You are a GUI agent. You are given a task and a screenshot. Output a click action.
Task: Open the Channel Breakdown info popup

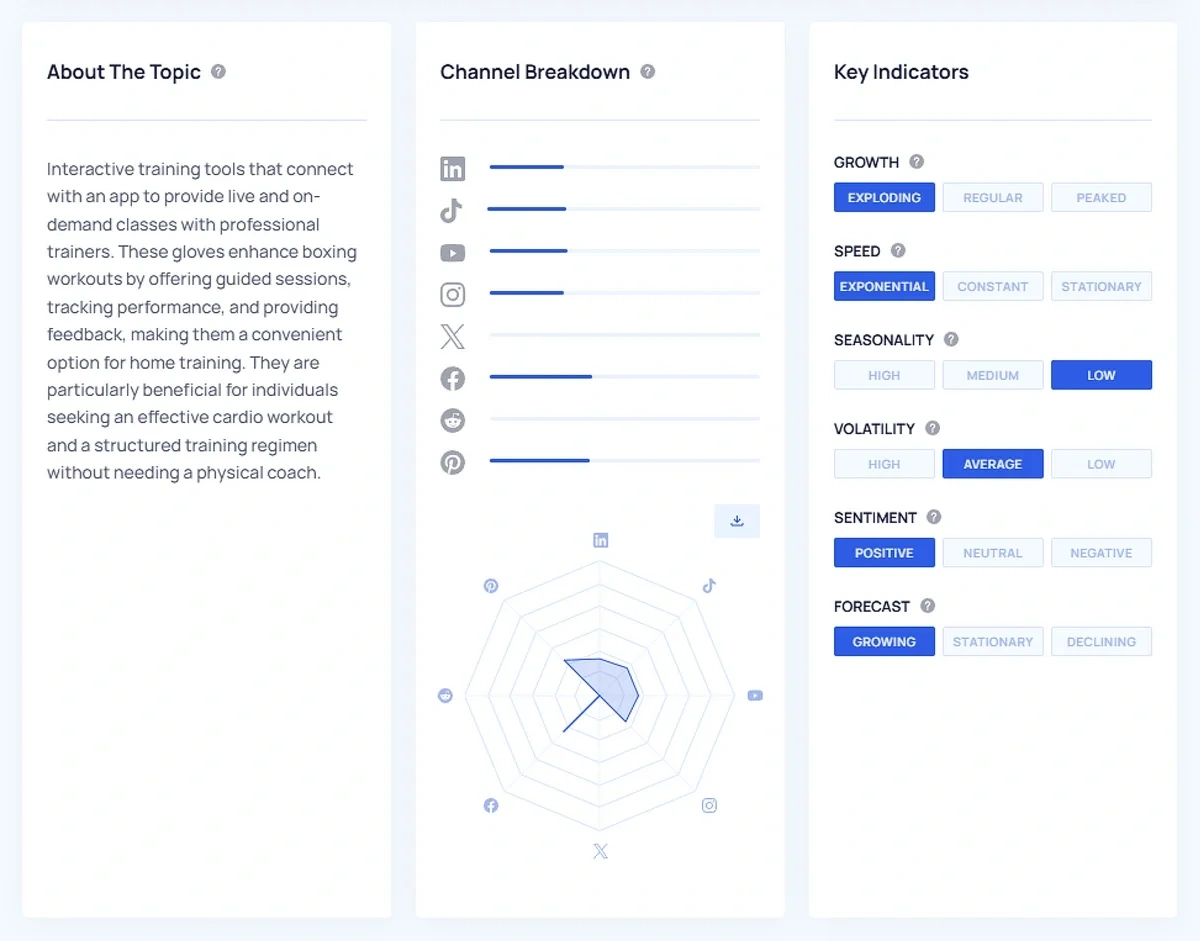647,71
